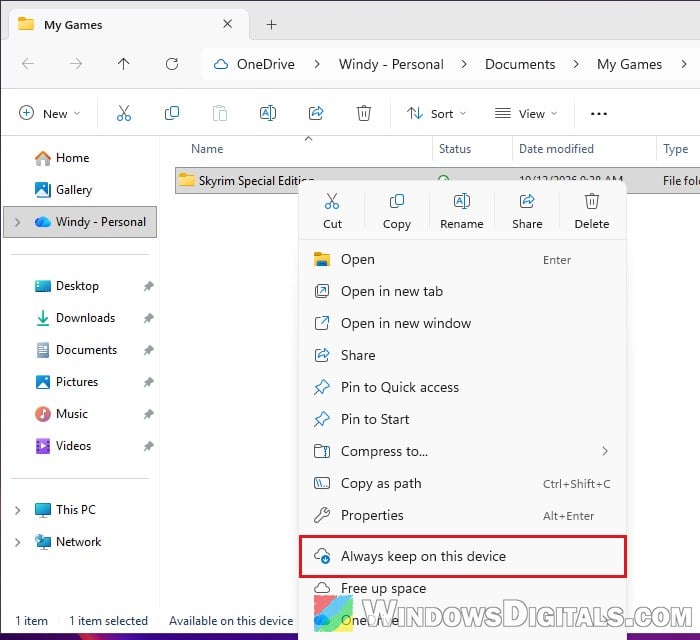Choose Cut in the context menu
700x640 pixels.
pyautogui.click(x=332, y=212)
